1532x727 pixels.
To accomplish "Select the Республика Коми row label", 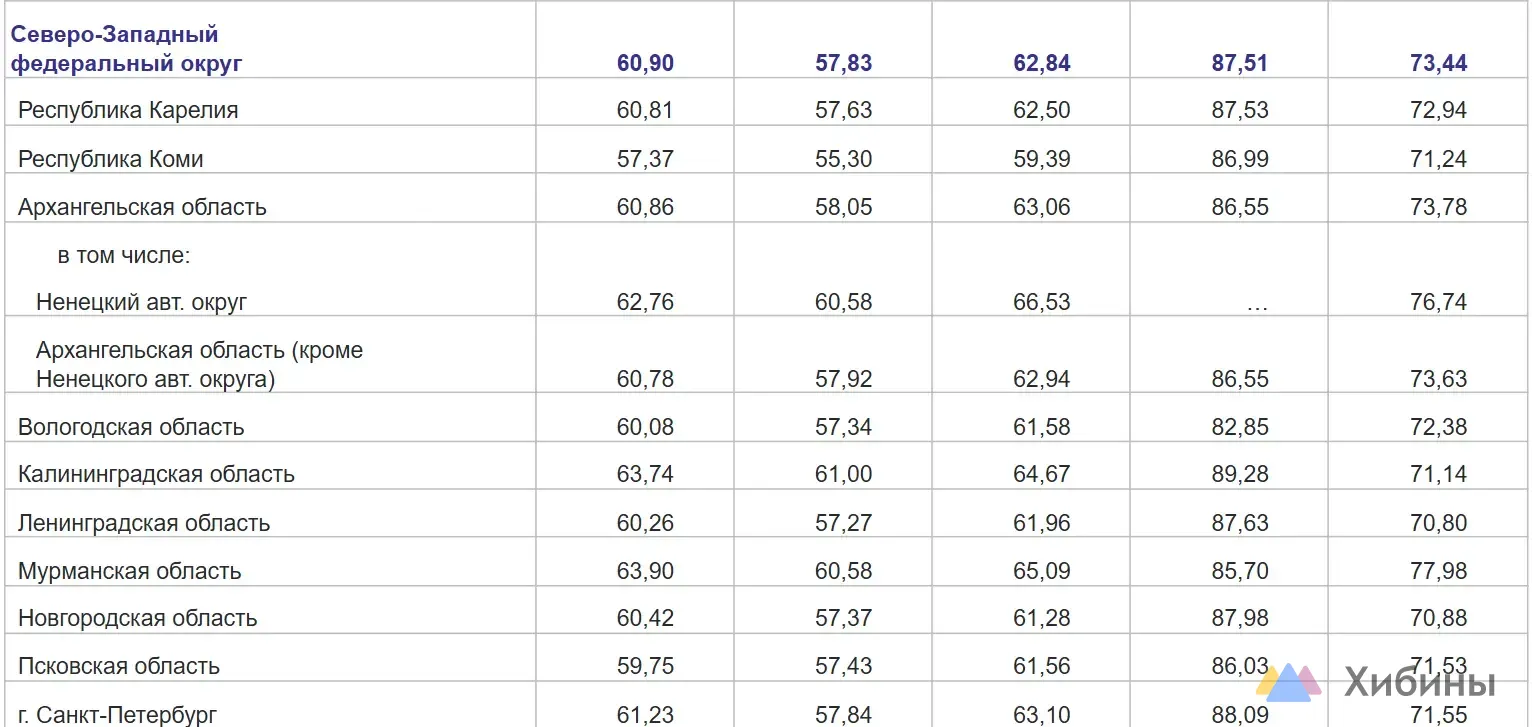I will 111,159.
